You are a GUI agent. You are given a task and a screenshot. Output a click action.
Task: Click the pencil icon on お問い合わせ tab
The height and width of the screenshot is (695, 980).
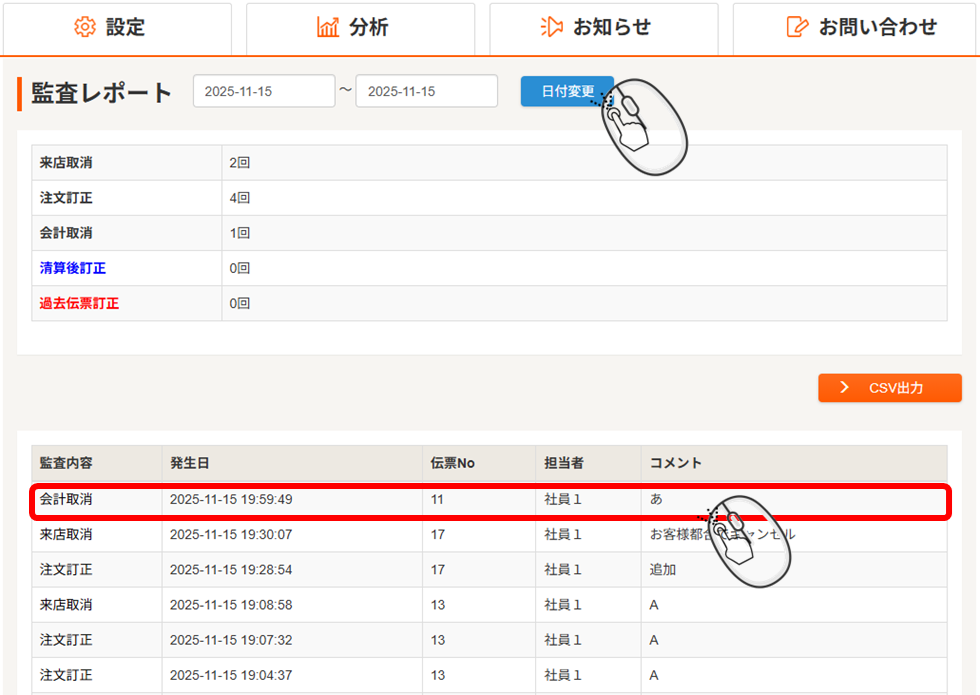click(797, 27)
